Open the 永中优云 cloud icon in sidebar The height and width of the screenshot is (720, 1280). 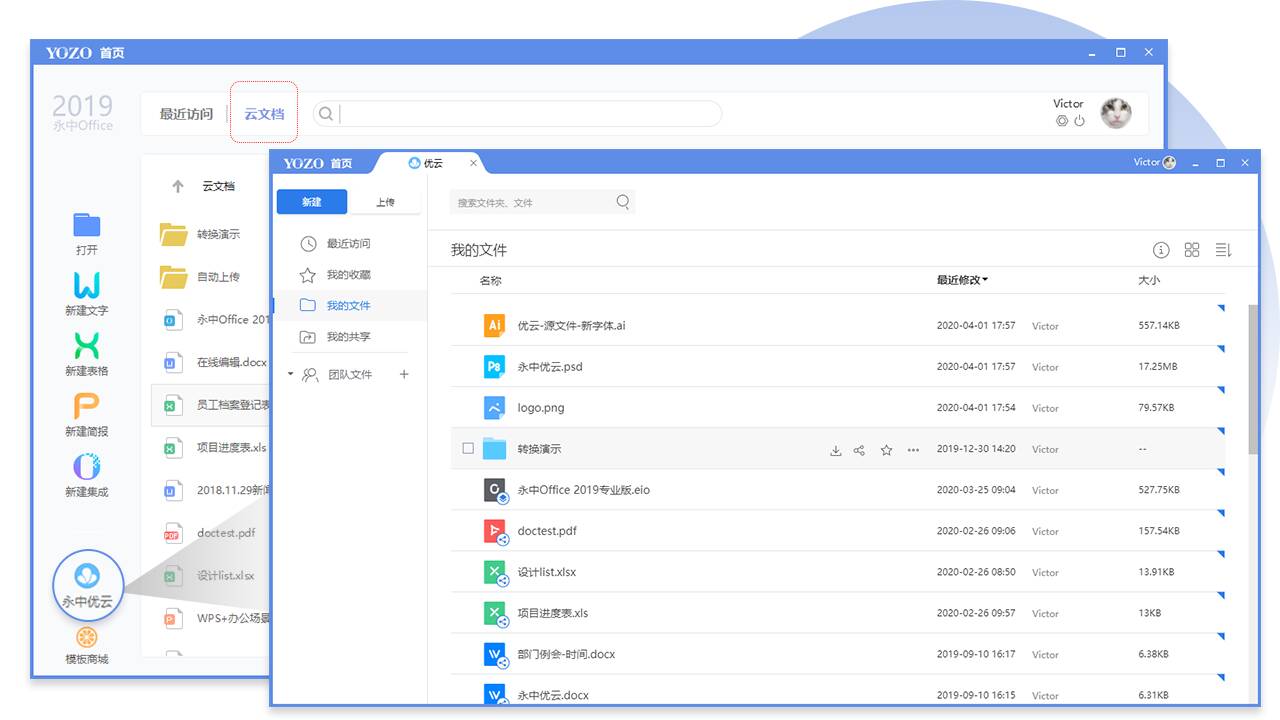pyautogui.click(x=87, y=578)
